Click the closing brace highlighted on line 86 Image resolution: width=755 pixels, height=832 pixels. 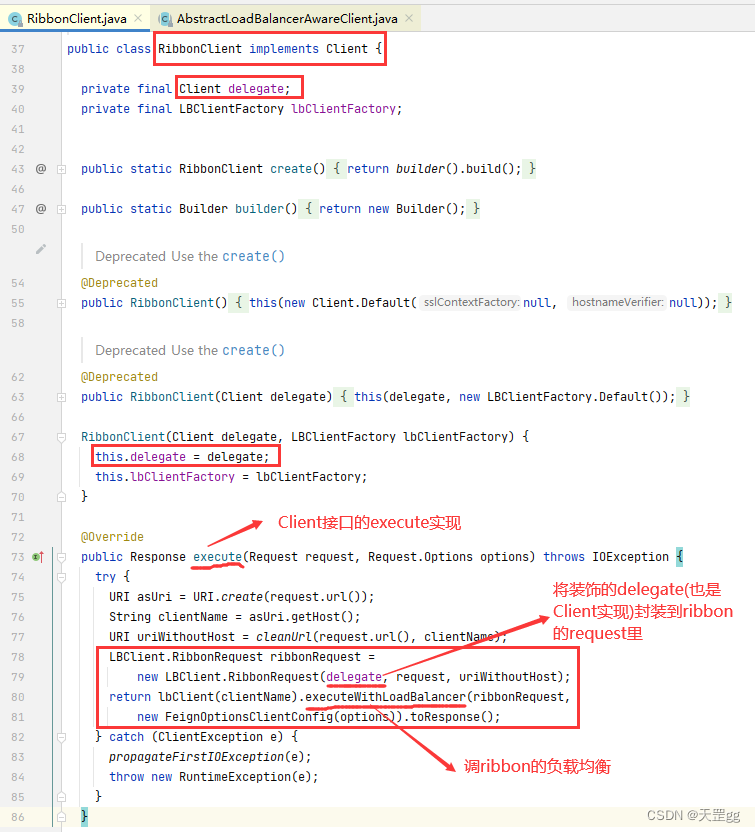tap(84, 817)
